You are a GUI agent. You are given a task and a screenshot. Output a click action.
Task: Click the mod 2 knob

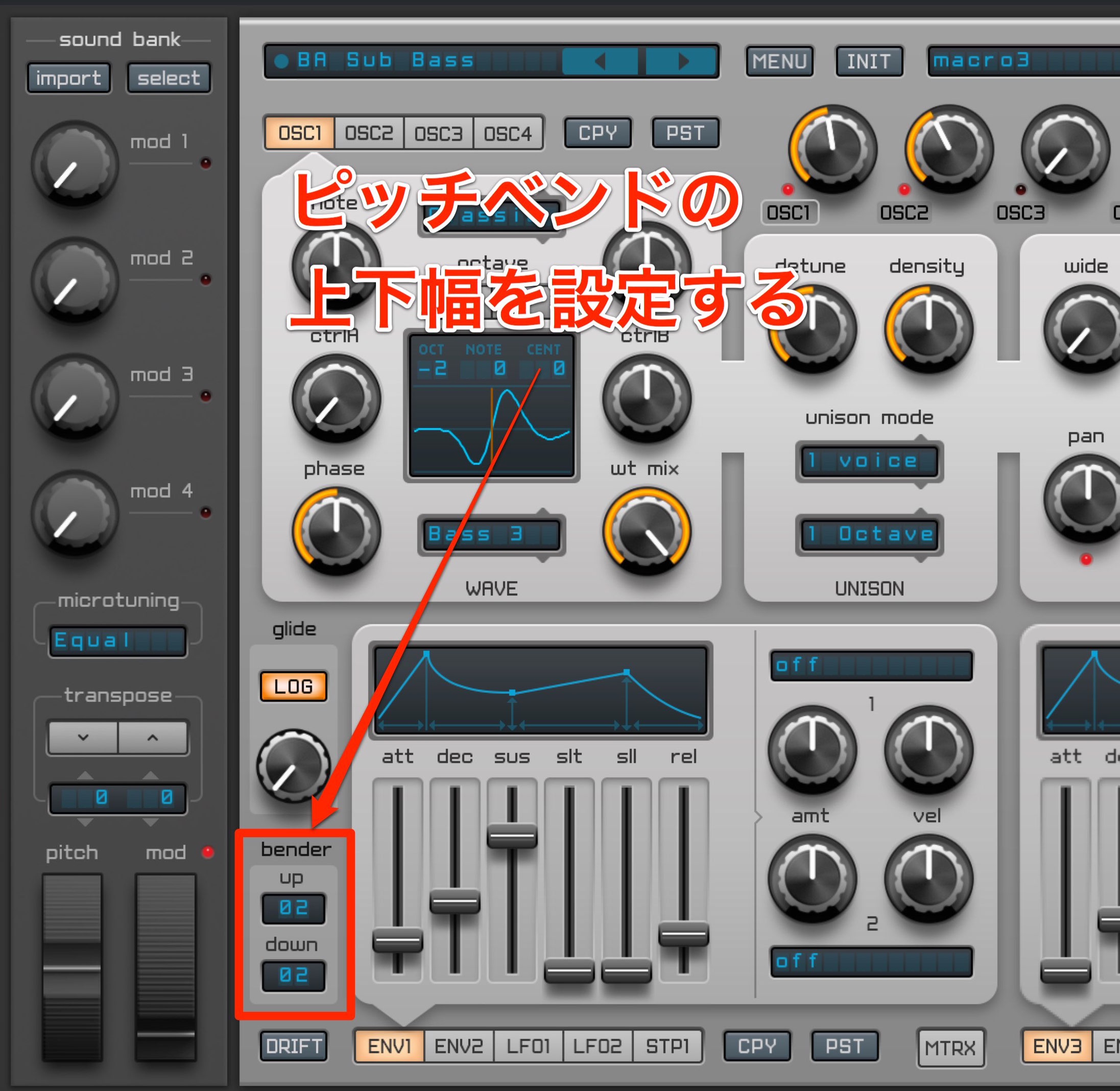(x=75, y=281)
